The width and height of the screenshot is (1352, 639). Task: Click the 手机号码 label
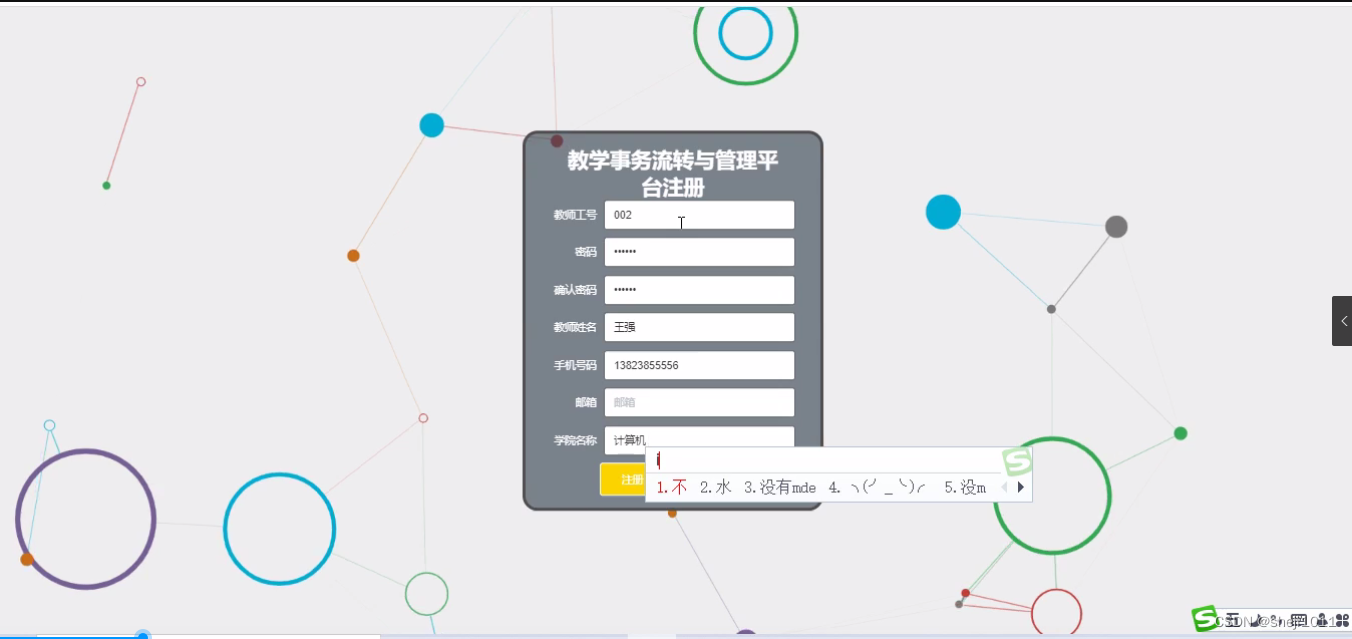575,366
